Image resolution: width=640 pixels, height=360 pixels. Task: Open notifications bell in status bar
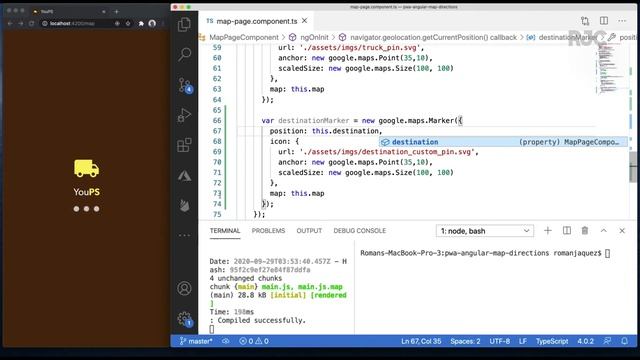[624, 341]
